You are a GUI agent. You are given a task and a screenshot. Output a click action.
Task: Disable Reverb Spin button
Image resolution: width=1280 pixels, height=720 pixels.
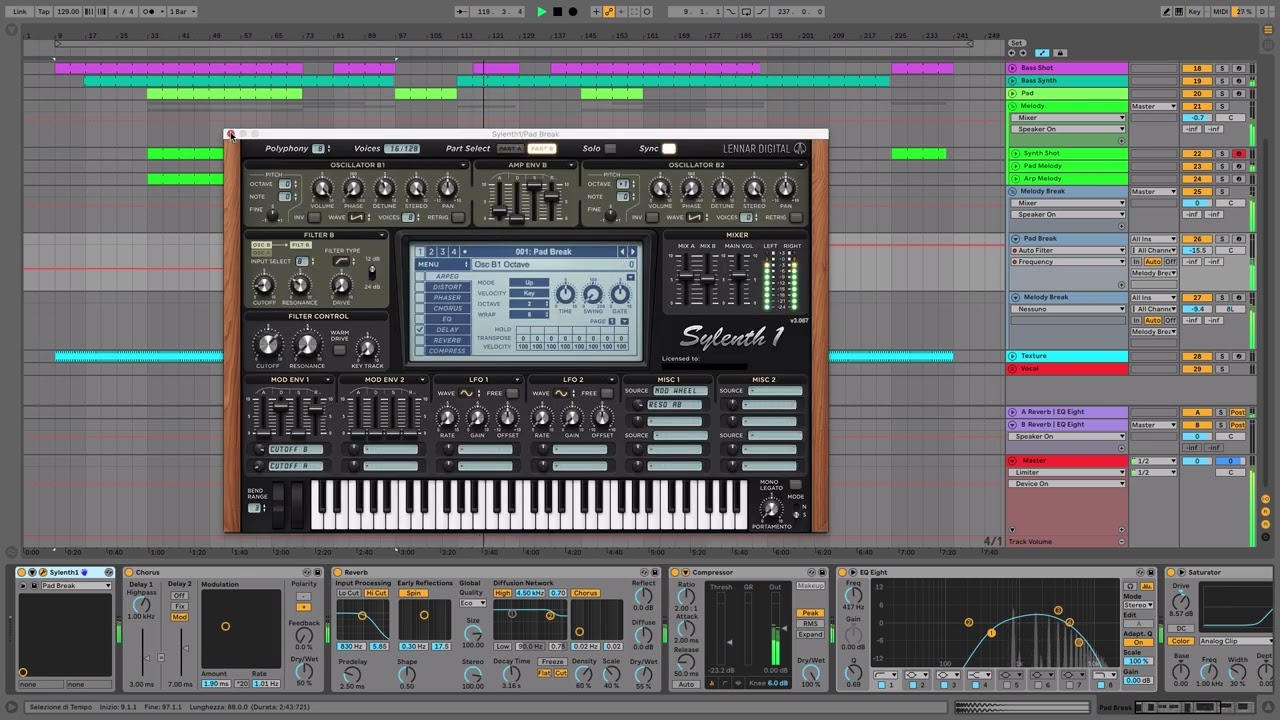pos(413,593)
